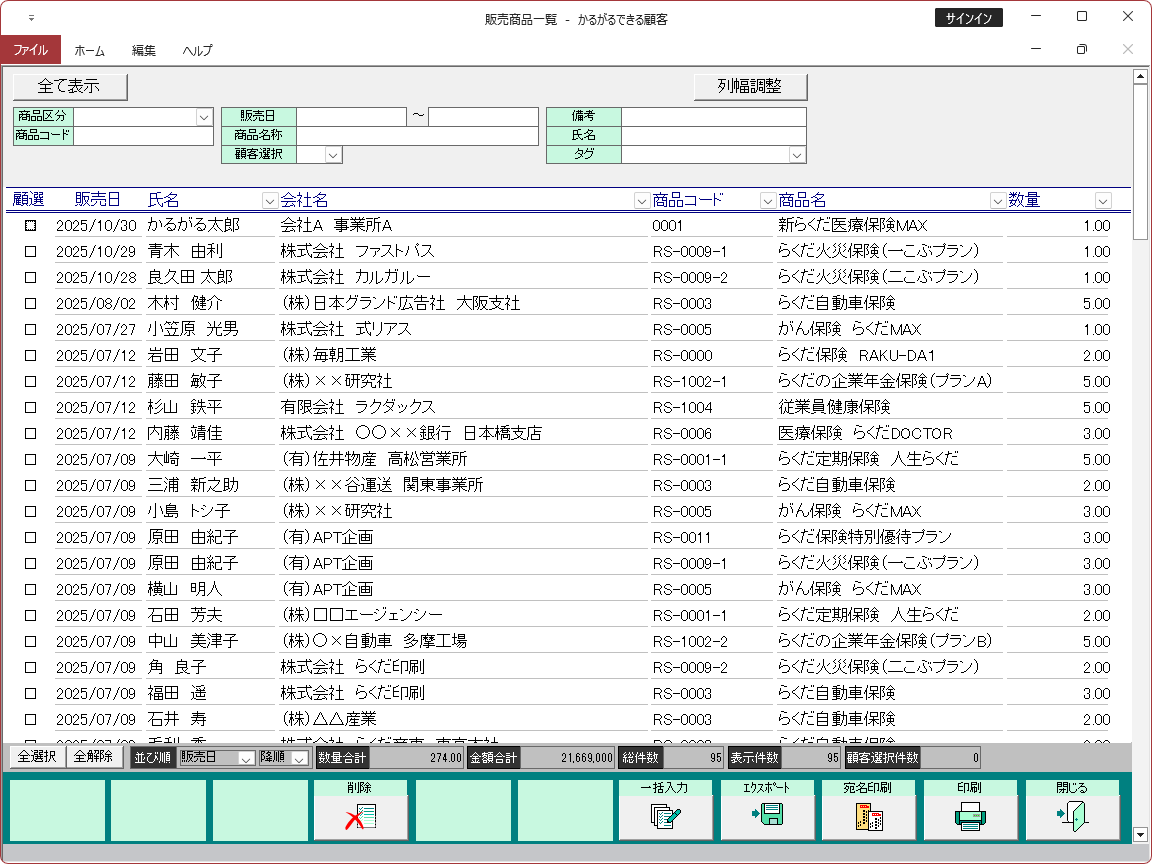The width and height of the screenshot is (1152, 864).
Task: Click the inner restore window icon
Action: click(x=1081, y=49)
